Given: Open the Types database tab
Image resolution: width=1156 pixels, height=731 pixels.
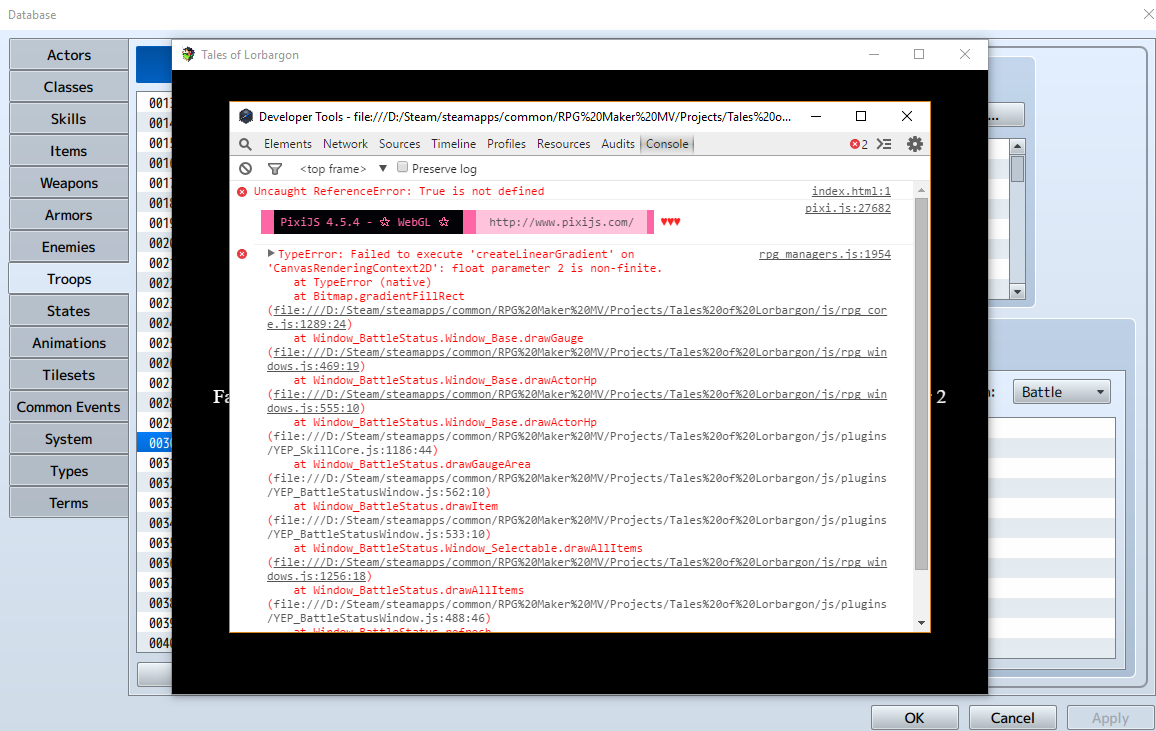Looking at the screenshot, I should point(69,472).
